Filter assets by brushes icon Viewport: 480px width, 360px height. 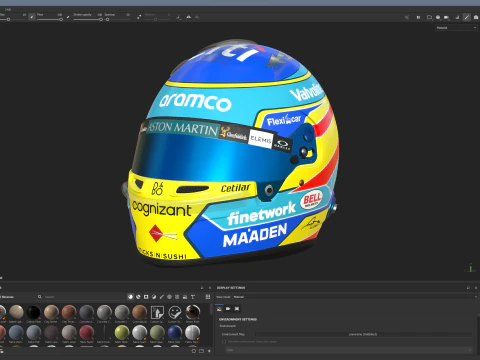pos(162,297)
